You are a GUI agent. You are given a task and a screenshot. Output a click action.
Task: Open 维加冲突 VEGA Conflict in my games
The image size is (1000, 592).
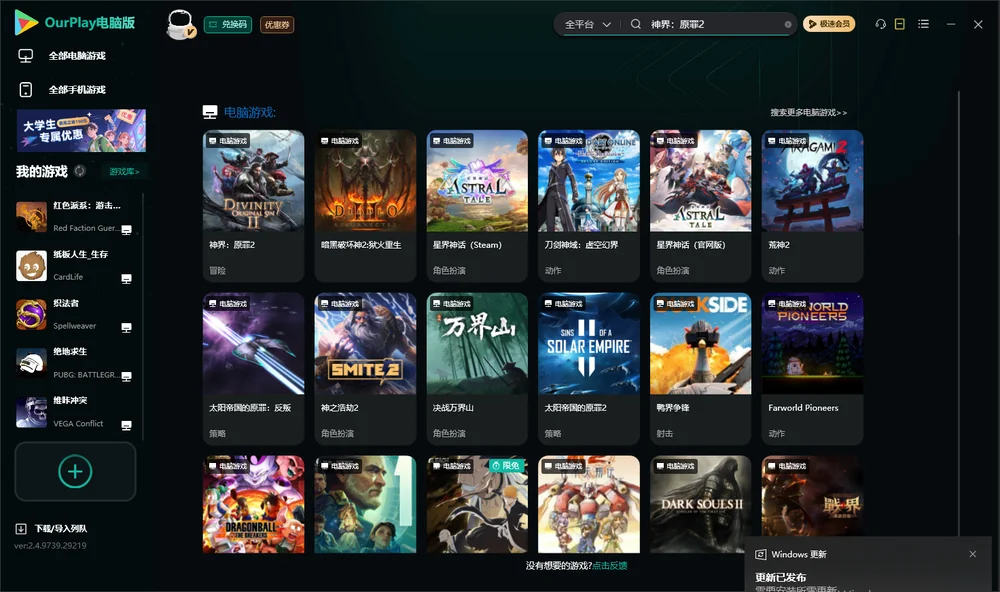click(x=75, y=412)
